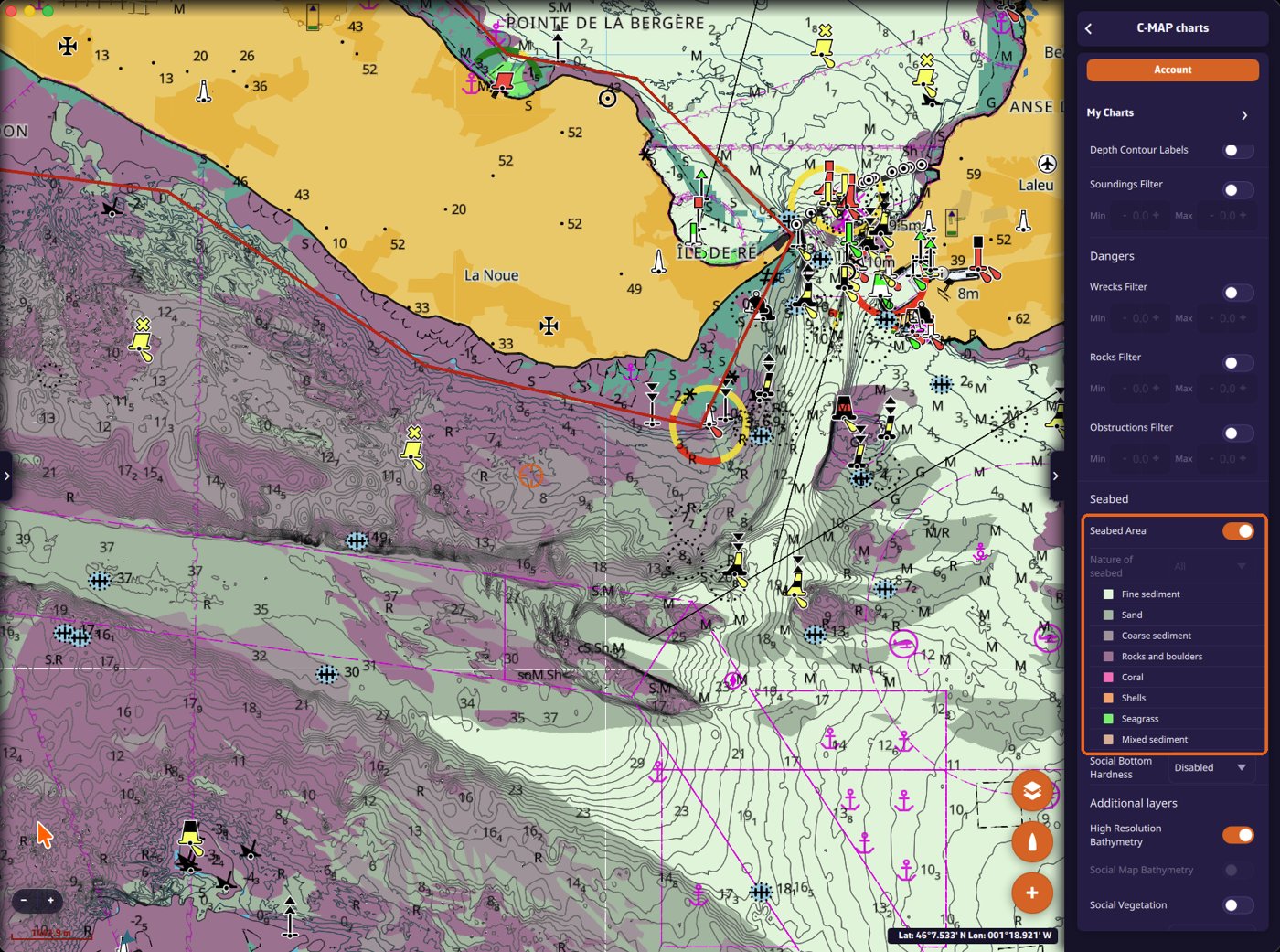Click the Dangers section heading
Image resolution: width=1280 pixels, height=952 pixels.
point(1112,256)
